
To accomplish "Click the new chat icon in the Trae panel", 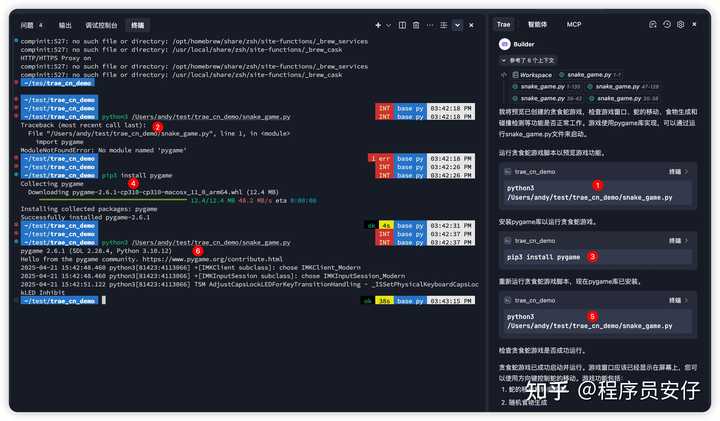I will point(653,24).
